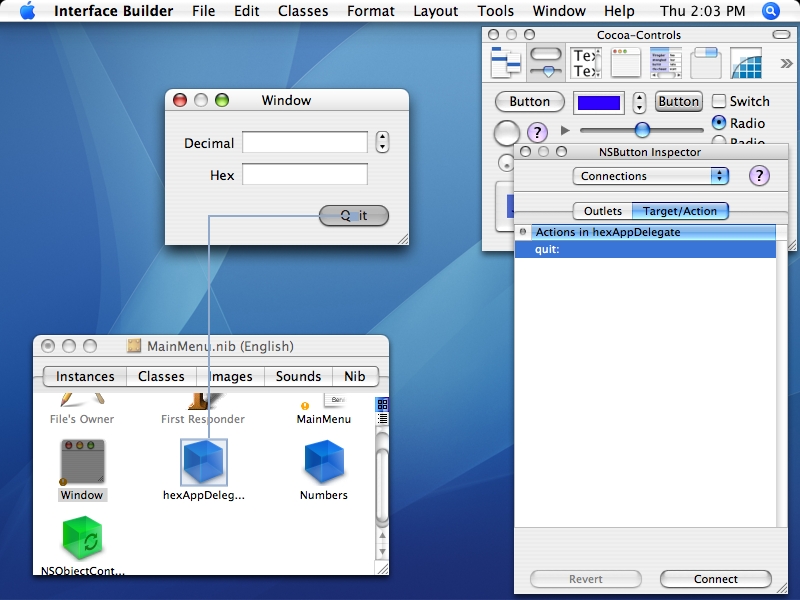Open the Layout menu
This screenshot has width=800, height=600.
pyautogui.click(x=436, y=11)
